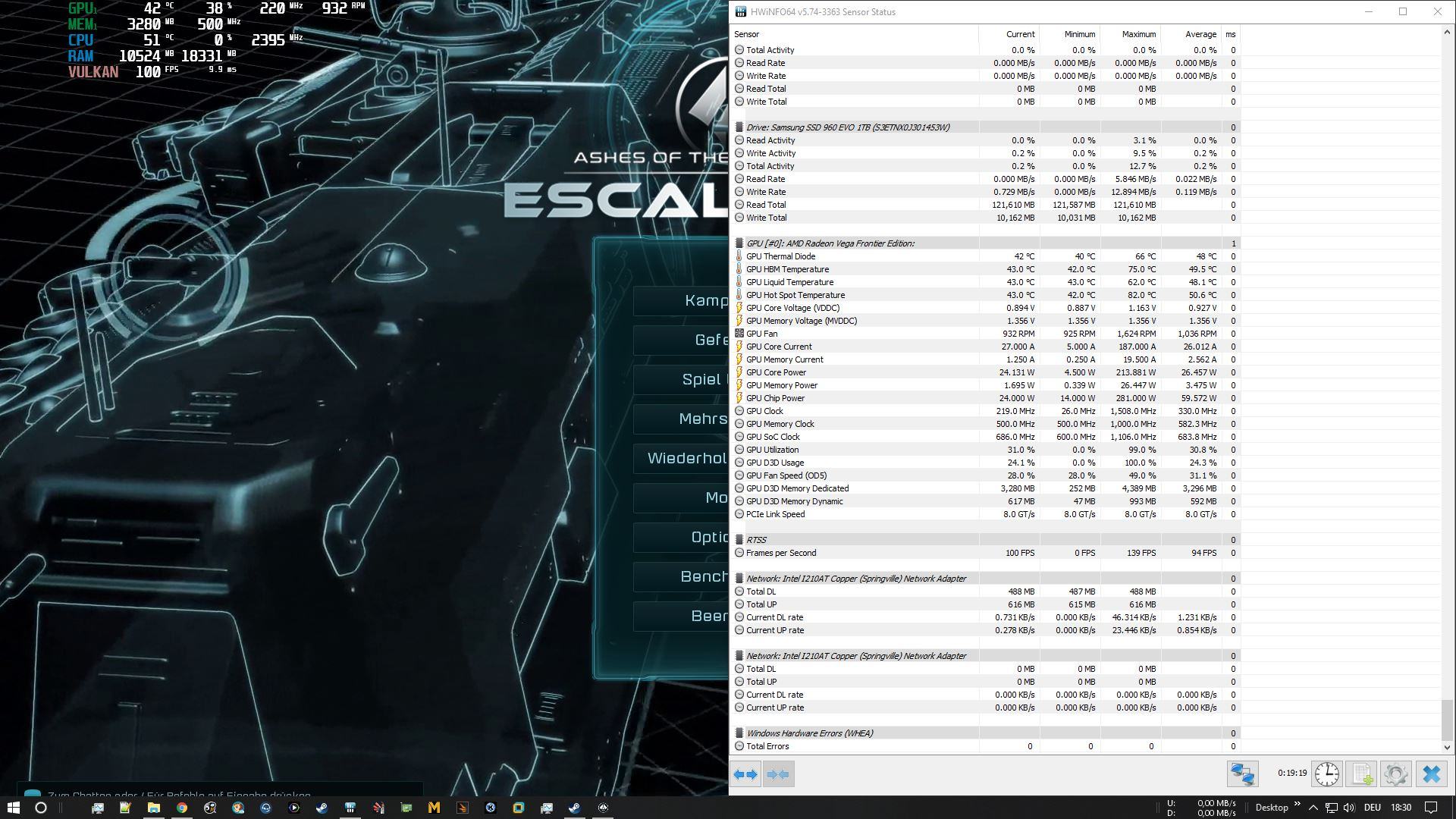Select the GPU HBM Temperature row
The image size is (1456, 819).
point(986,269)
